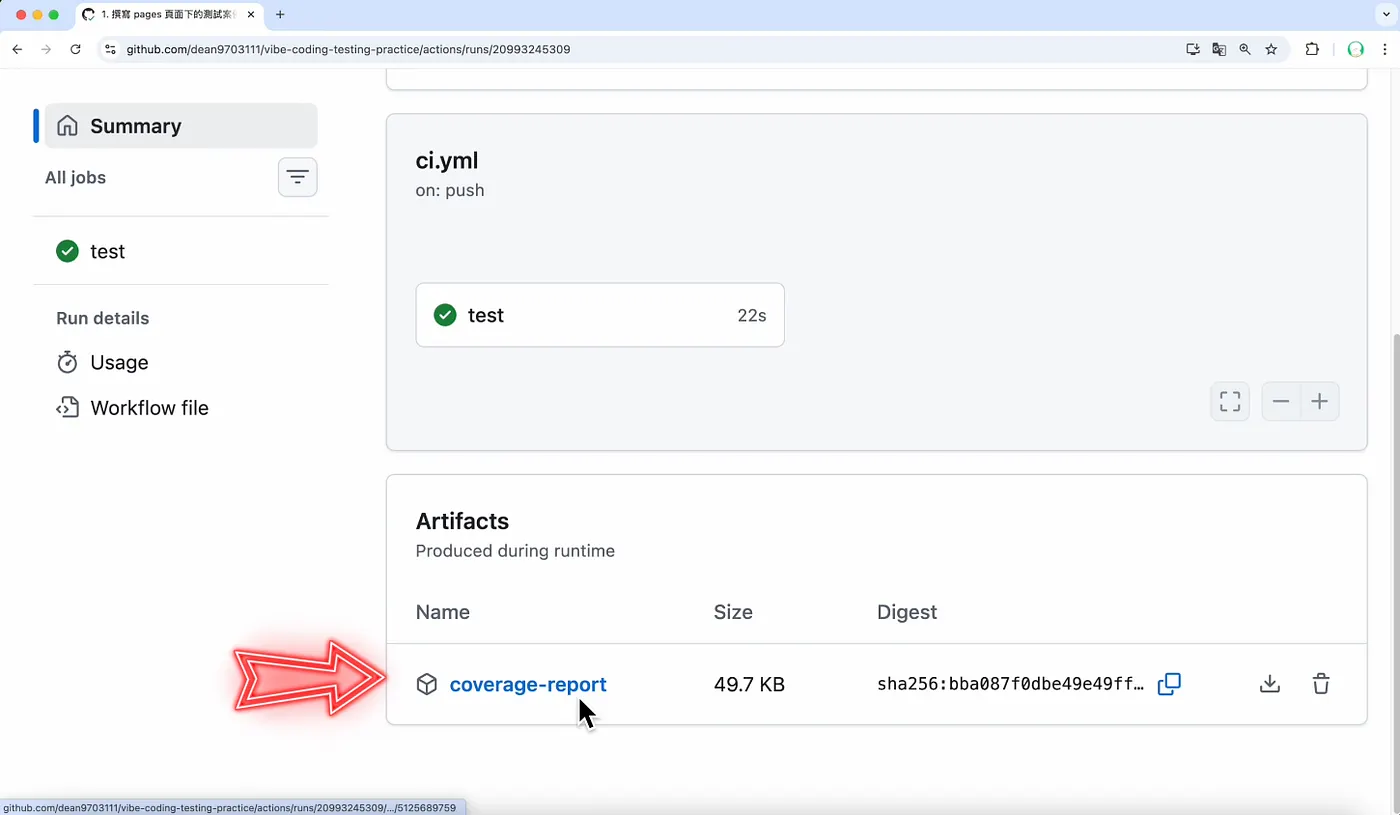Image resolution: width=1400 pixels, height=815 pixels.
Task: Go forward in browser history
Action: click(x=46, y=49)
